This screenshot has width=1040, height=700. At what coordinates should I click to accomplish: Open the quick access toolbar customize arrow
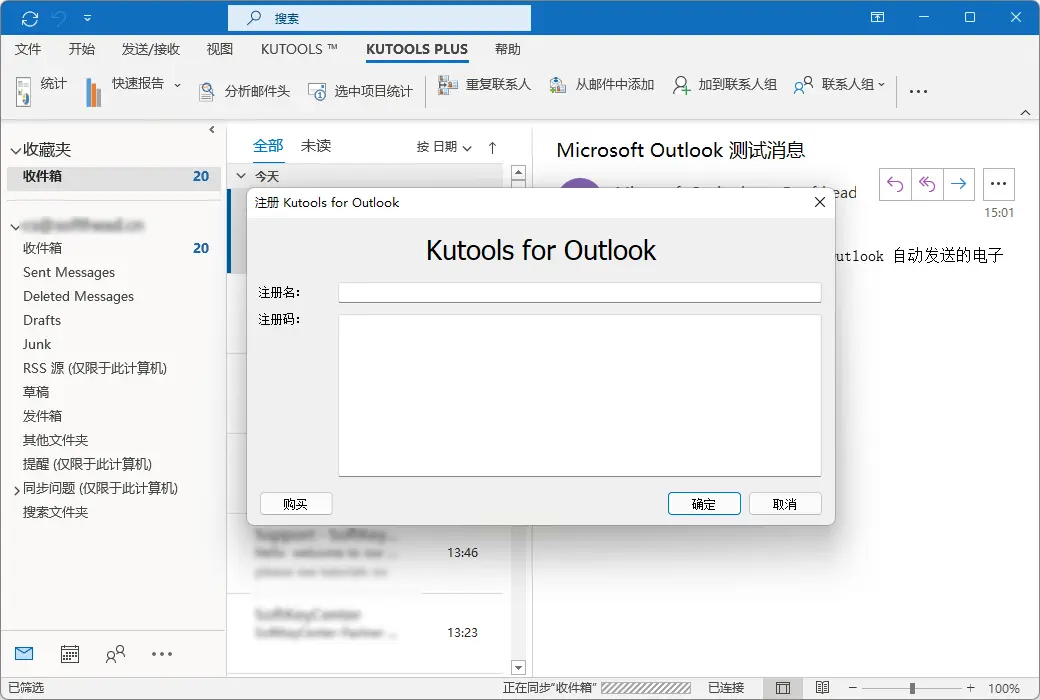[88, 19]
